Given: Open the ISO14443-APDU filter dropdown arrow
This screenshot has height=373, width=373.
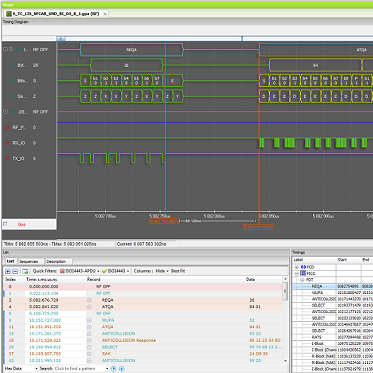Looking at the screenshot, I should tap(99, 271).
